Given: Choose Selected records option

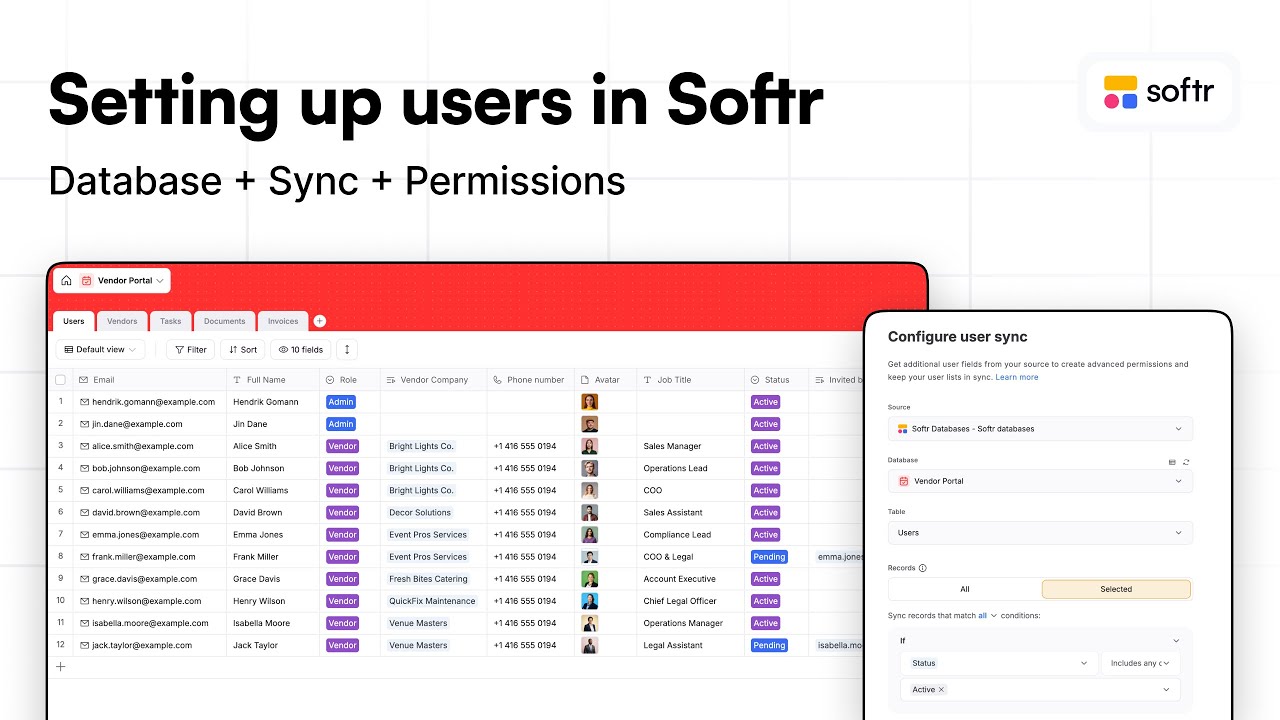Looking at the screenshot, I should [x=1116, y=589].
